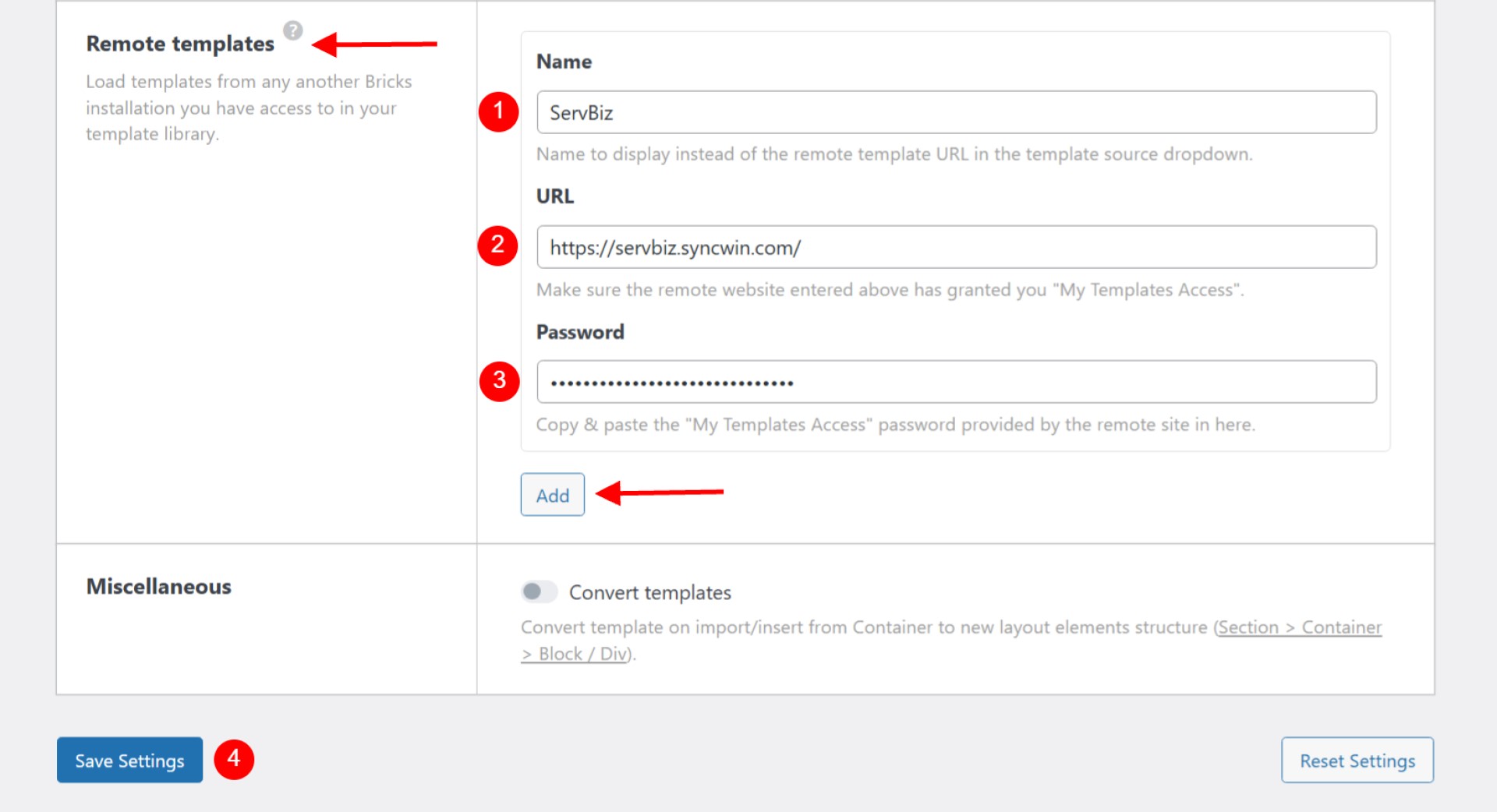Select the masked password dots
Screen dimensions: 1497x812
click(671, 382)
